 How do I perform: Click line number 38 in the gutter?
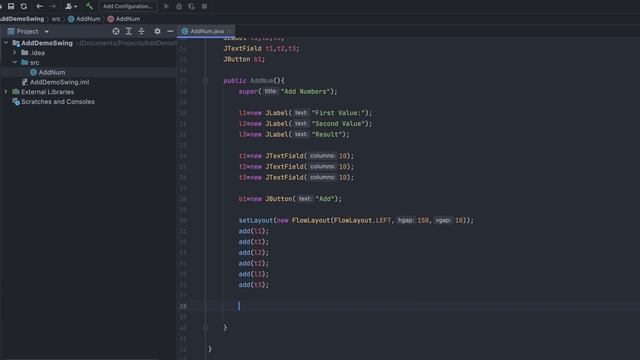click(x=183, y=306)
